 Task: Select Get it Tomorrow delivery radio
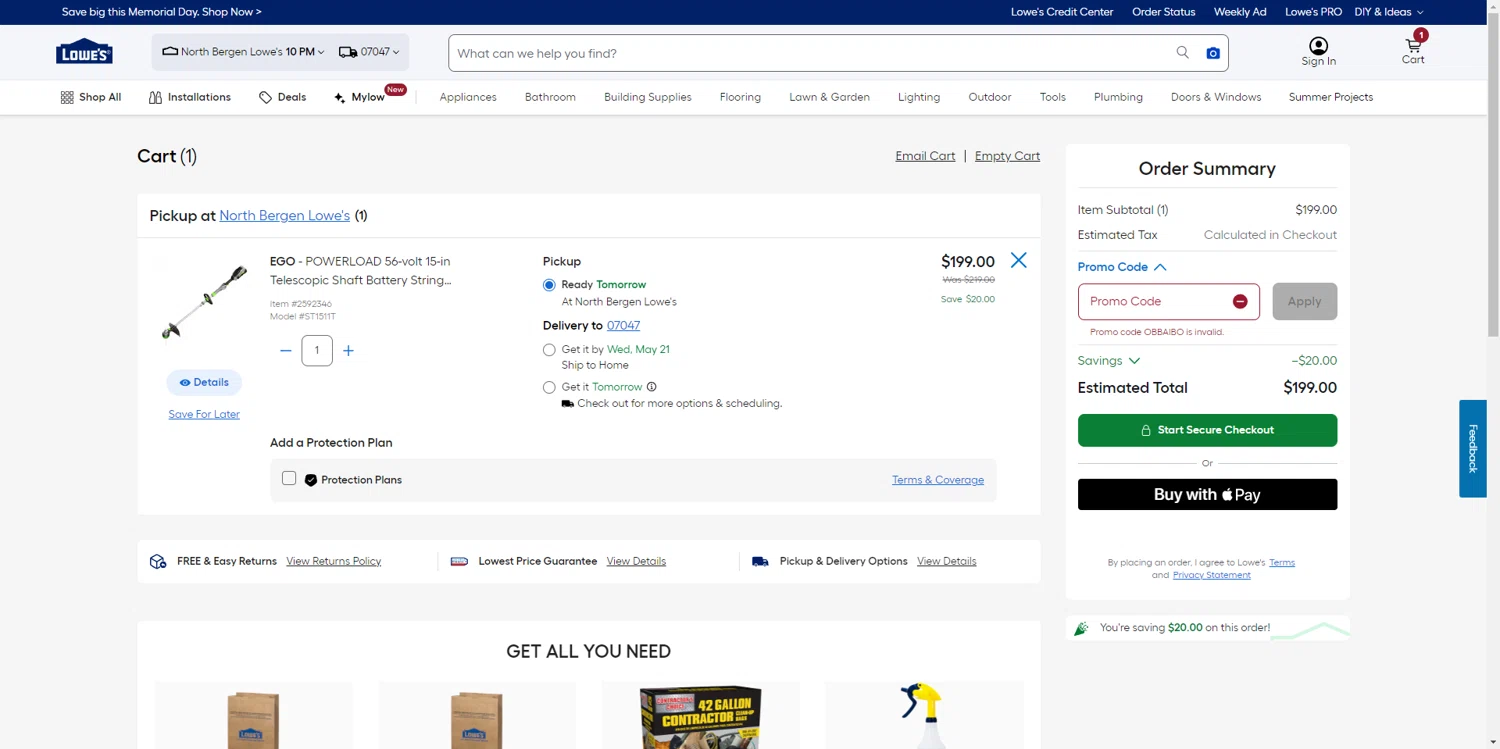549,387
